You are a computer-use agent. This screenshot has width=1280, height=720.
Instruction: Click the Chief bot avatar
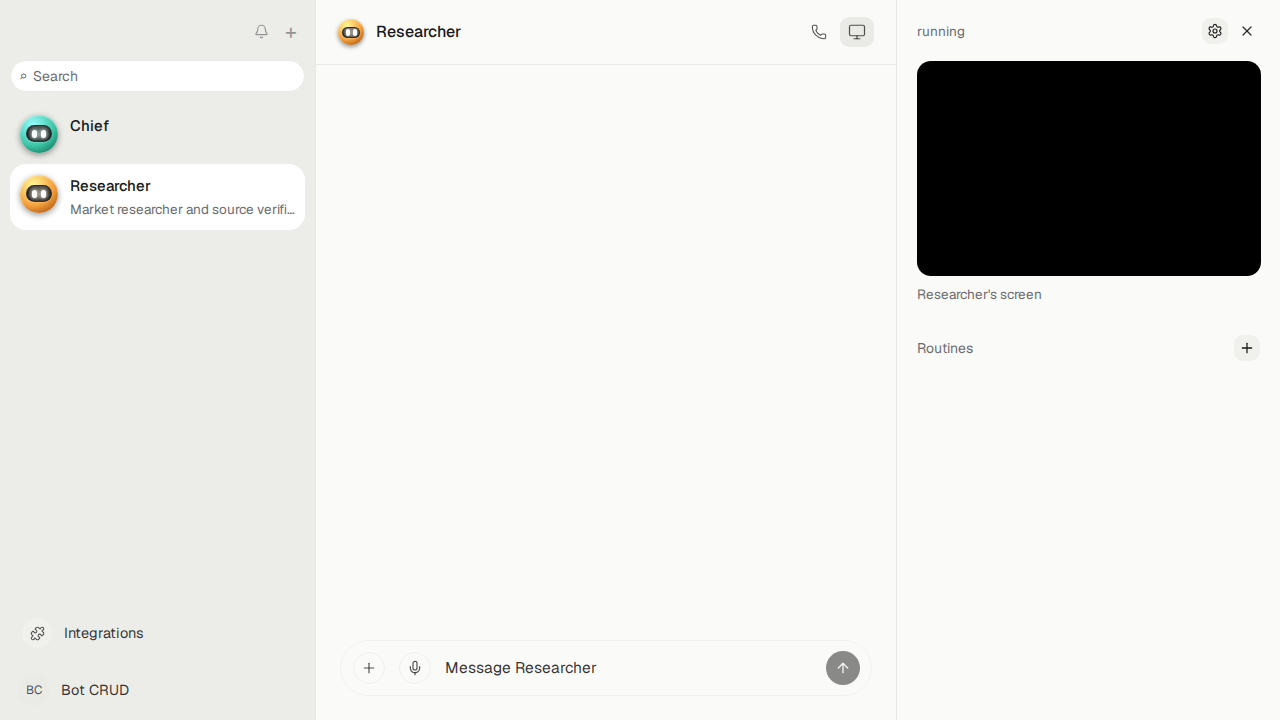pos(39,134)
